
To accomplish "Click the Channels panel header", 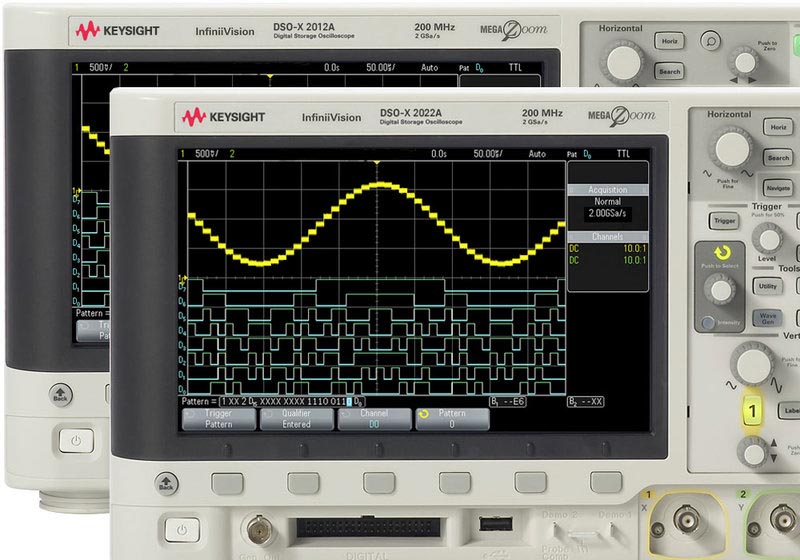I will [x=608, y=237].
